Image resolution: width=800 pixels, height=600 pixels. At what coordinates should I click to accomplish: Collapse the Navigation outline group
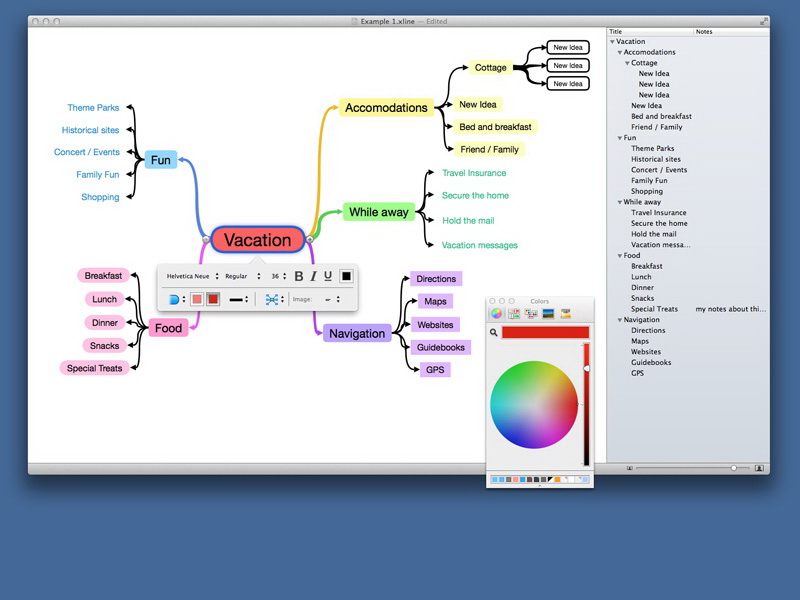click(x=620, y=320)
